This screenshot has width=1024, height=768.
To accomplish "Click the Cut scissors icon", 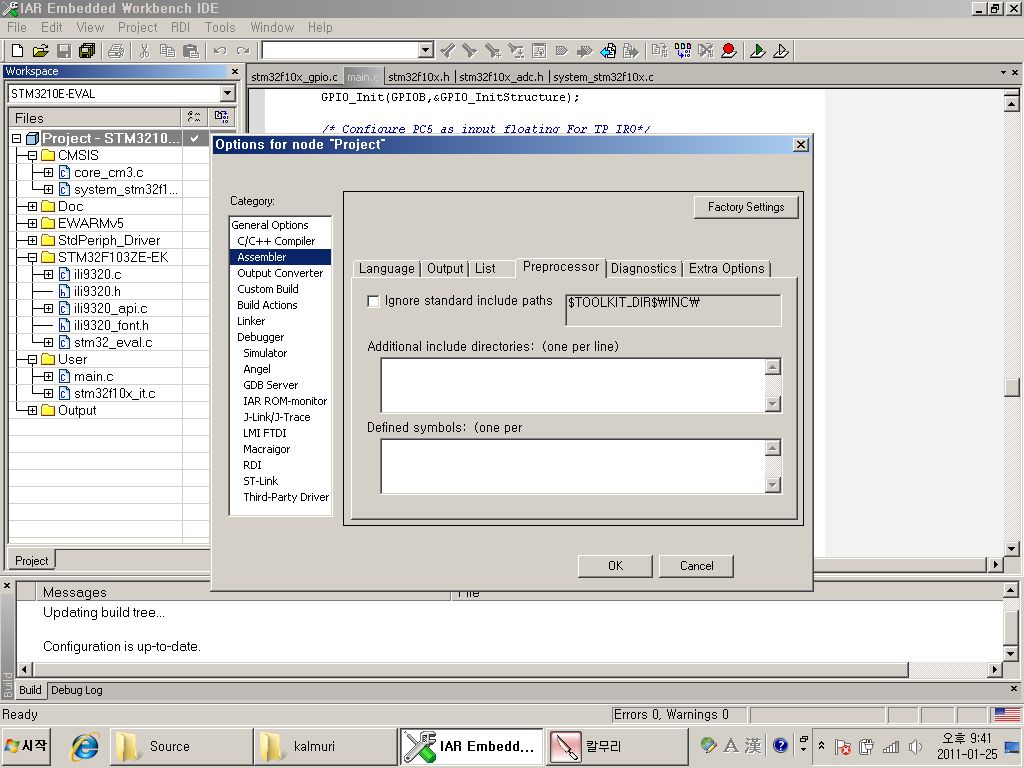I will 144,51.
